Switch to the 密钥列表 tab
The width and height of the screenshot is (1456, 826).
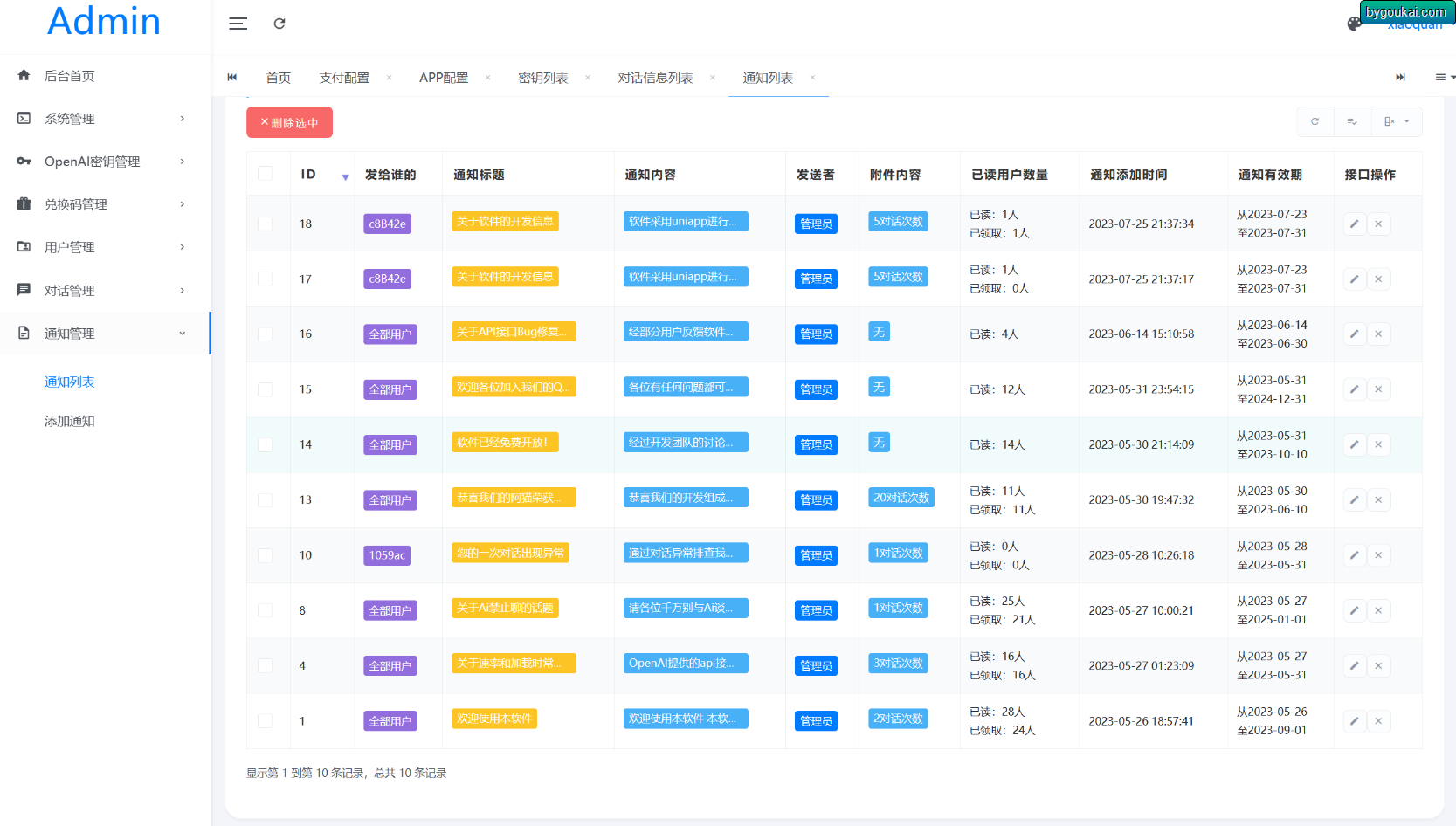click(543, 78)
